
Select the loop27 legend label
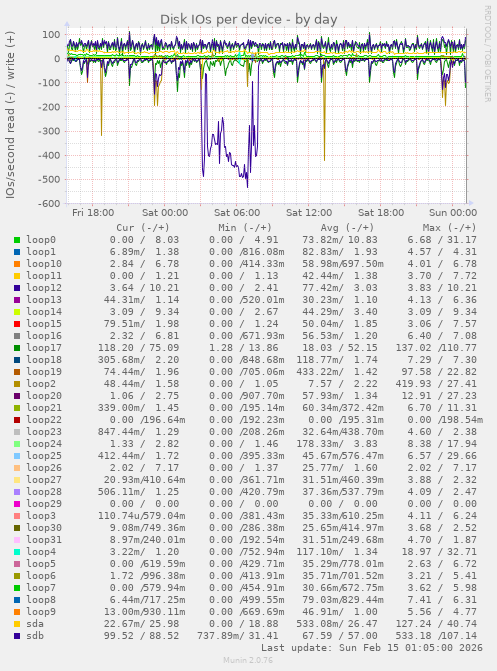44,480
